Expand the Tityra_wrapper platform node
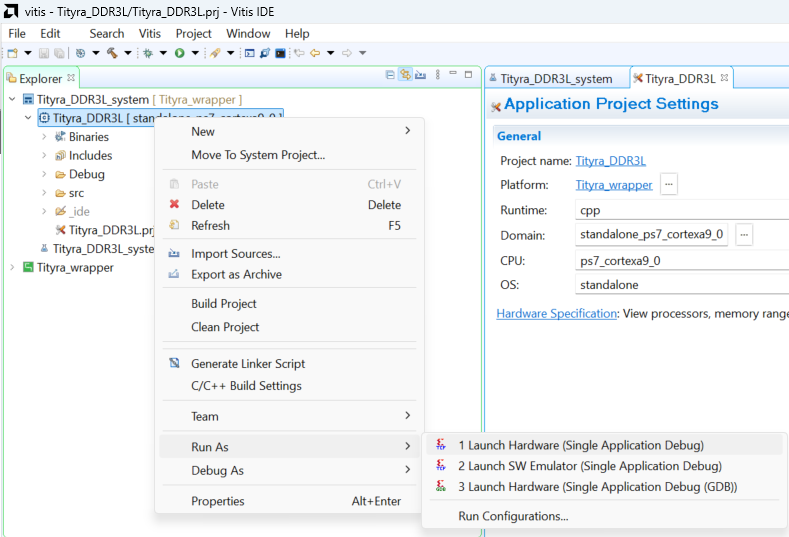789x537 pixels. [x=12, y=268]
